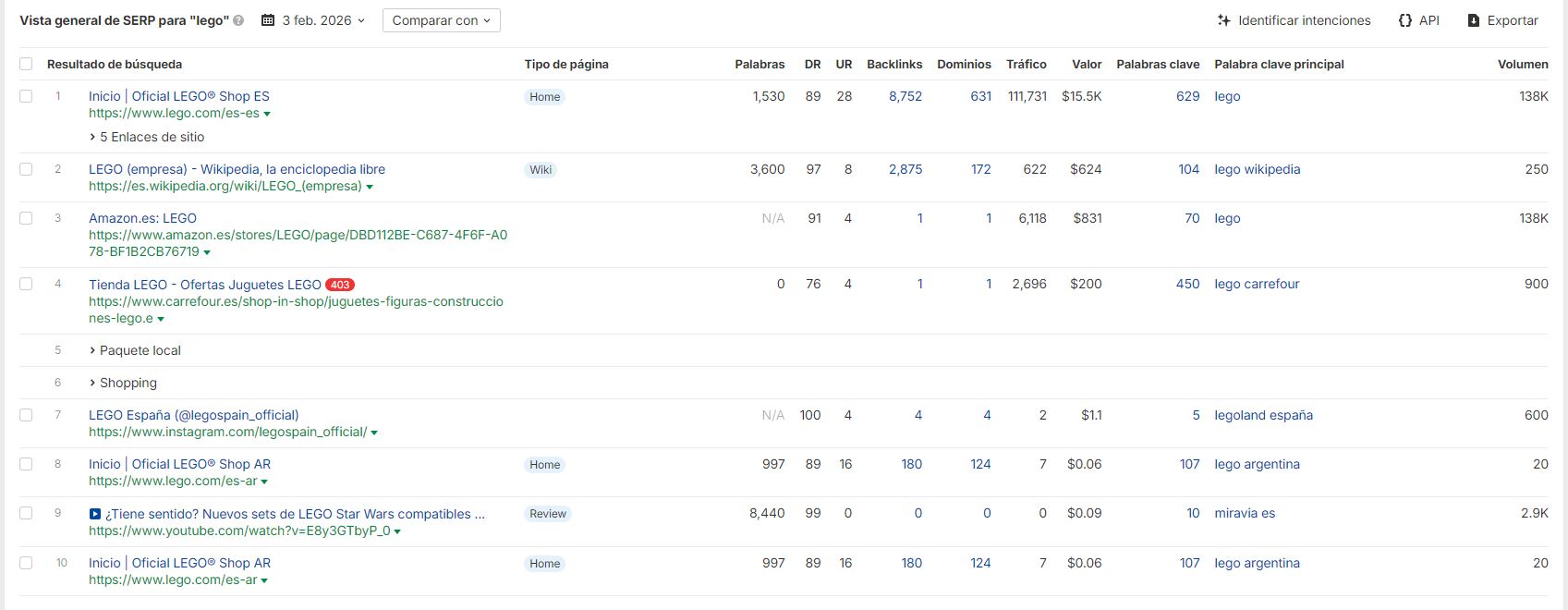Check the YouTube Star Wars result checkbox

26,513
